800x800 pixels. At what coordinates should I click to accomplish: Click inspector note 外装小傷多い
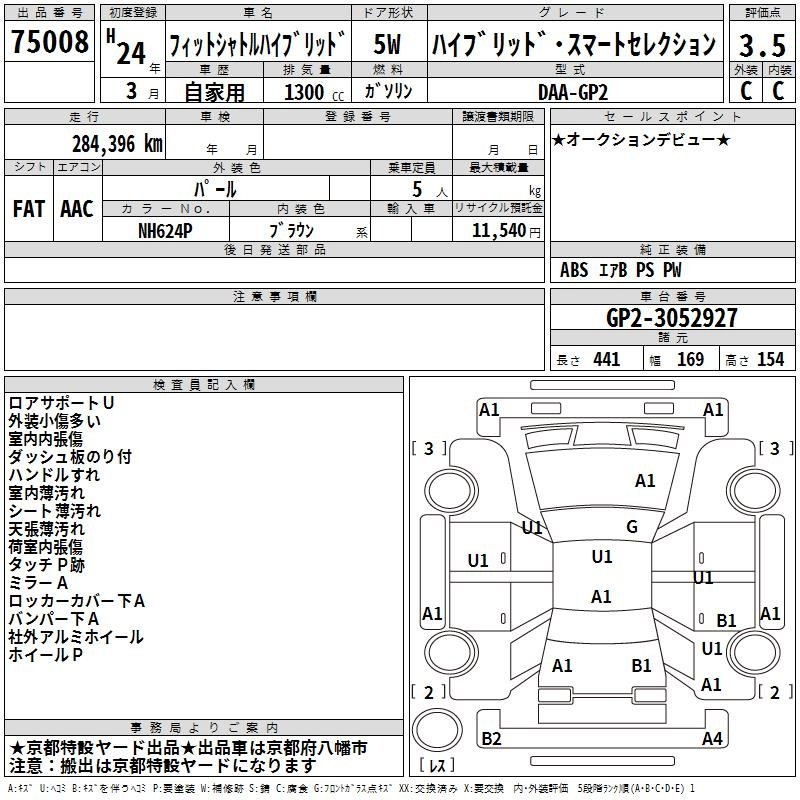tap(55, 421)
